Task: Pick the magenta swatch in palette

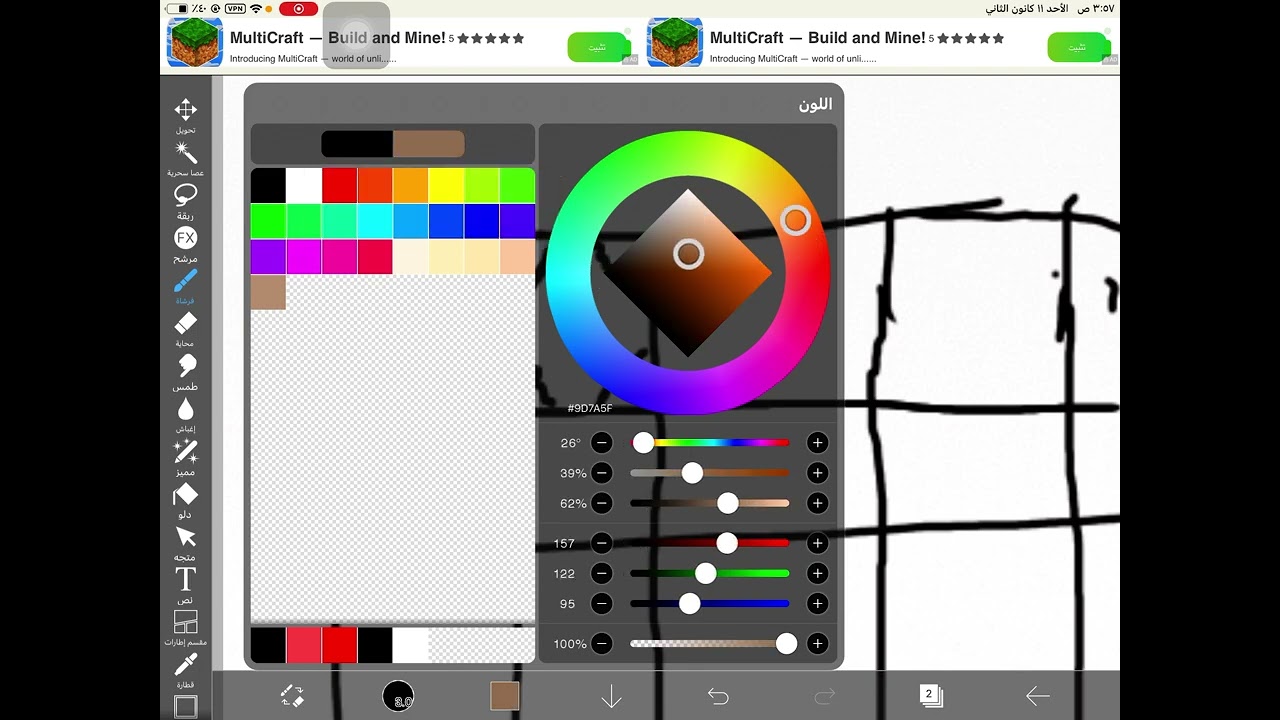Action: click(x=304, y=257)
